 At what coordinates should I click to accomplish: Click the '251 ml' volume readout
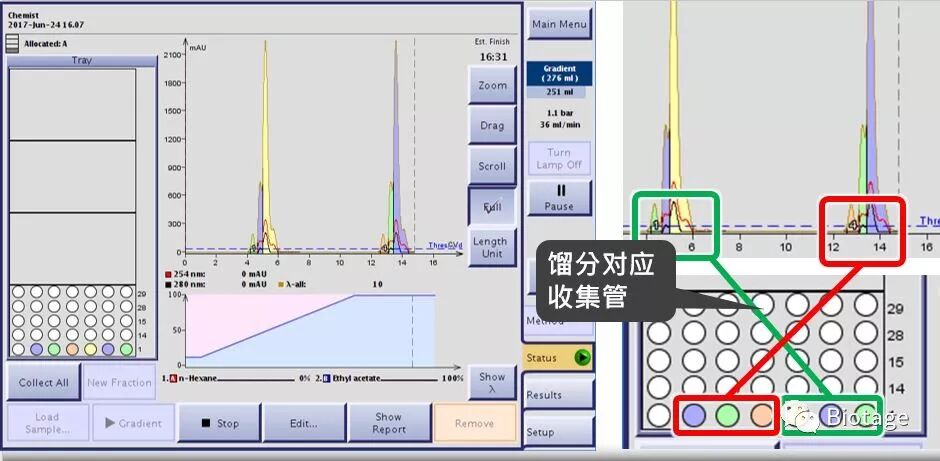click(x=559, y=92)
